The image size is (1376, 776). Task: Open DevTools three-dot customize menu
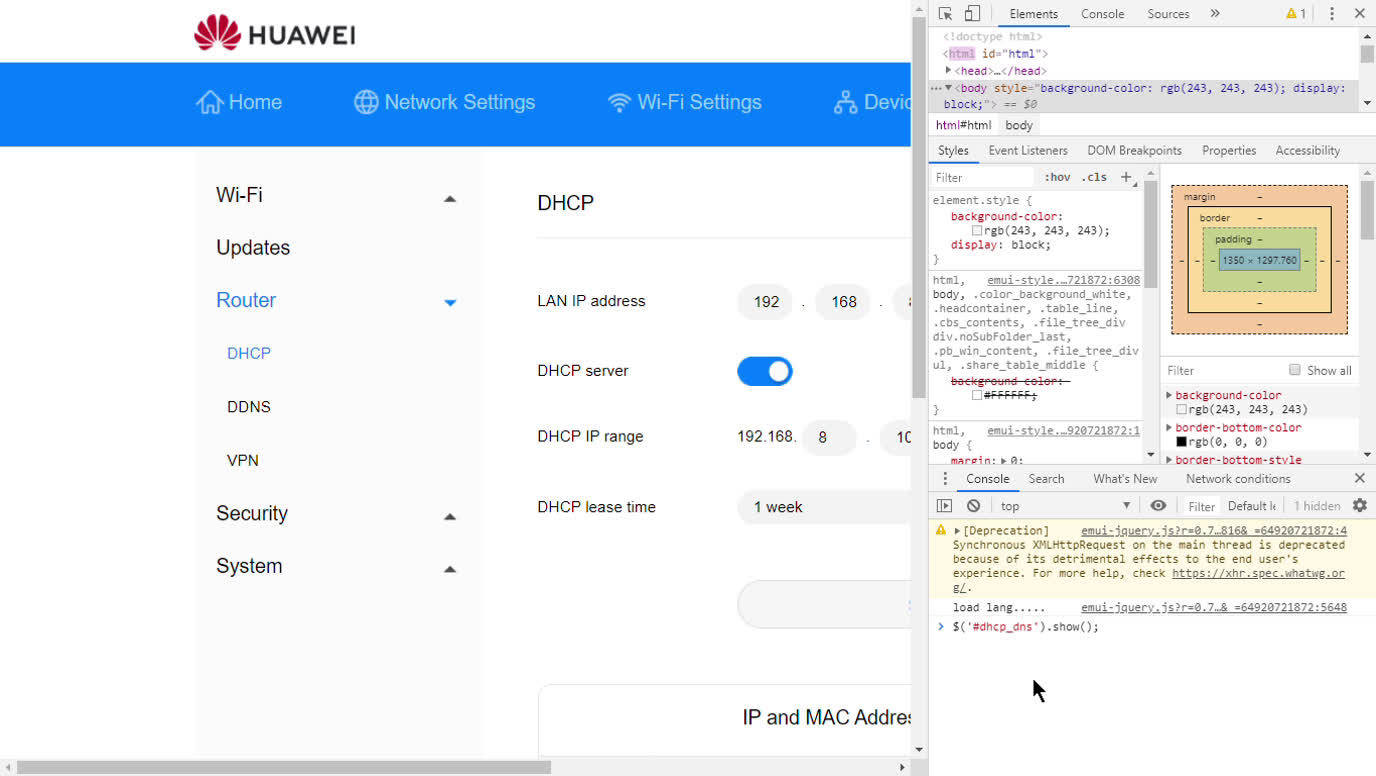(1331, 14)
